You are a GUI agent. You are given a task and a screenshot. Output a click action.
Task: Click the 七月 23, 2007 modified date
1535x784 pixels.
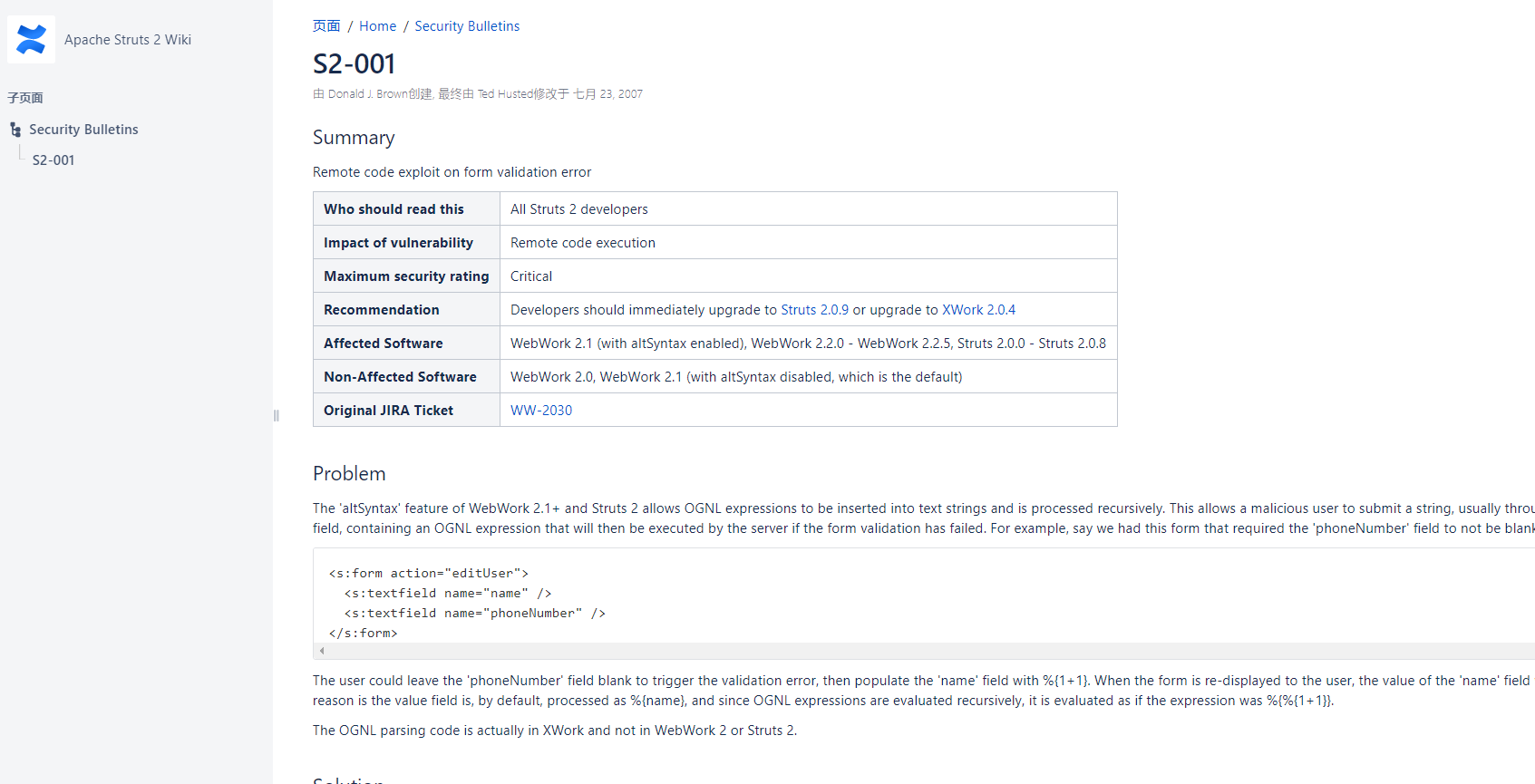coord(607,94)
